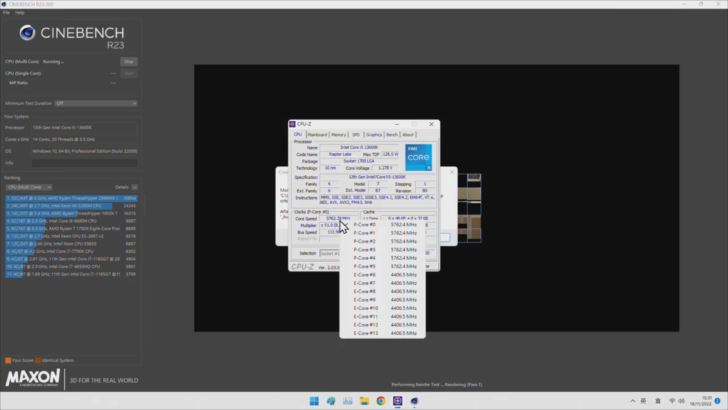Open the Selection socket dropdown in CPU-Z
The height and width of the screenshot is (410, 728).
(x=330, y=254)
